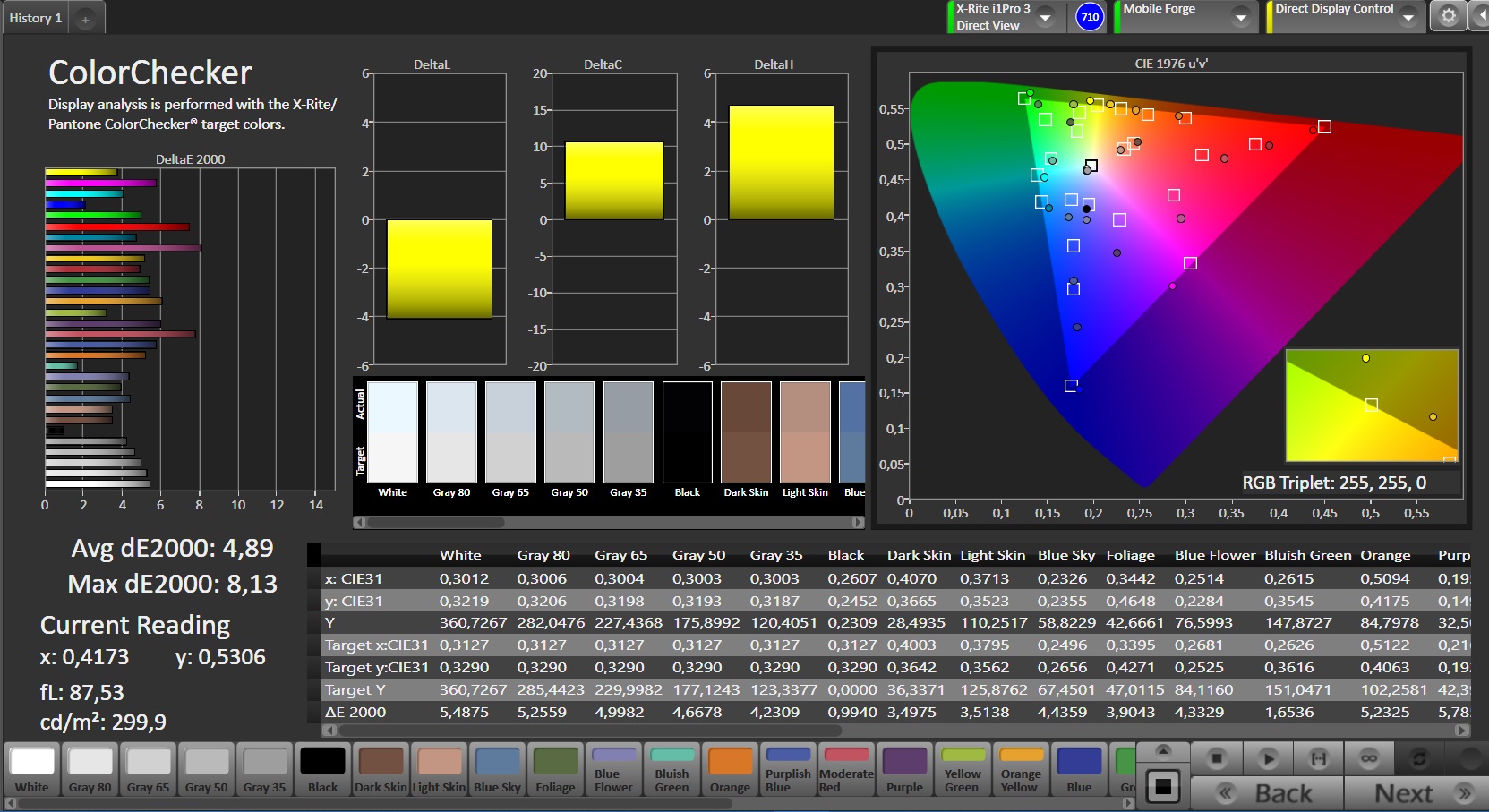Click the White column header in table
This screenshot has width=1489, height=812.
[x=460, y=555]
